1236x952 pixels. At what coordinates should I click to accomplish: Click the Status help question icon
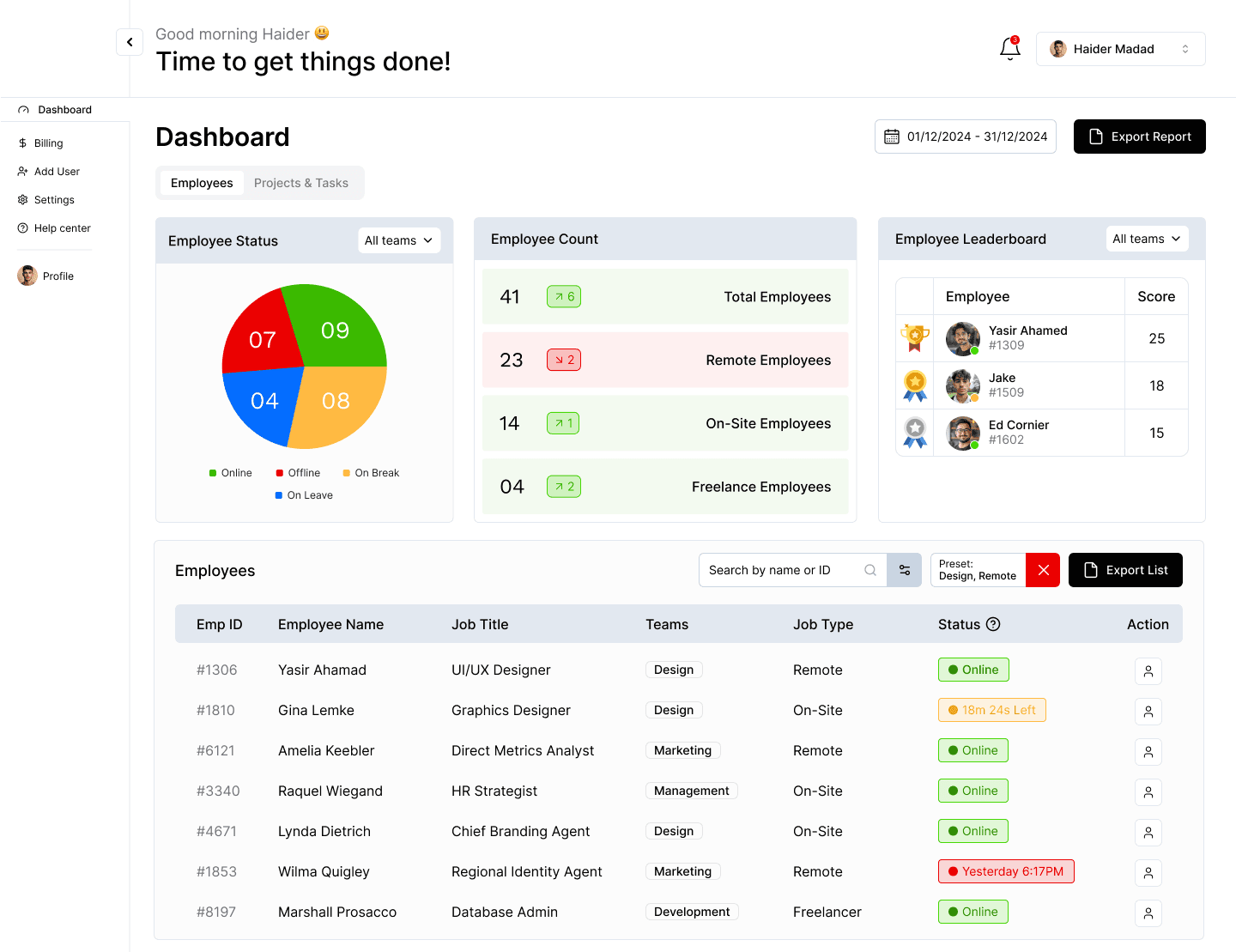(993, 624)
